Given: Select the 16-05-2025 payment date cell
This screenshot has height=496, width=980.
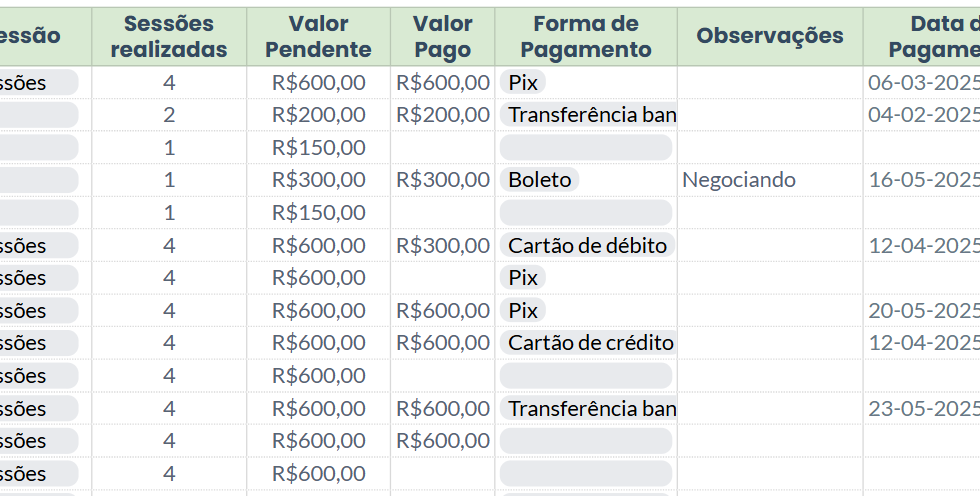Looking at the screenshot, I should point(922,180).
